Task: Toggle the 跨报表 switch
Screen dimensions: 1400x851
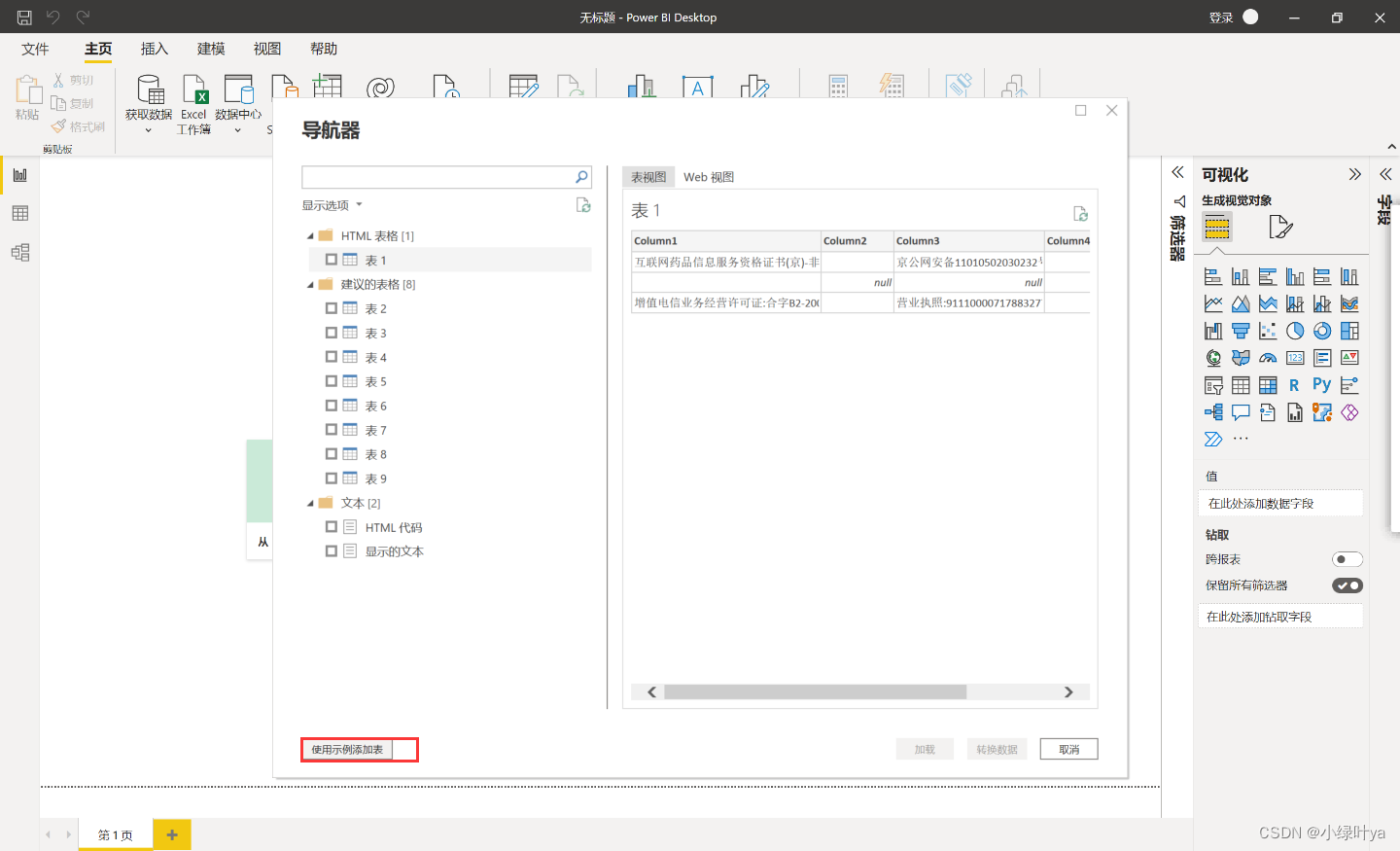Action: (x=1347, y=559)
